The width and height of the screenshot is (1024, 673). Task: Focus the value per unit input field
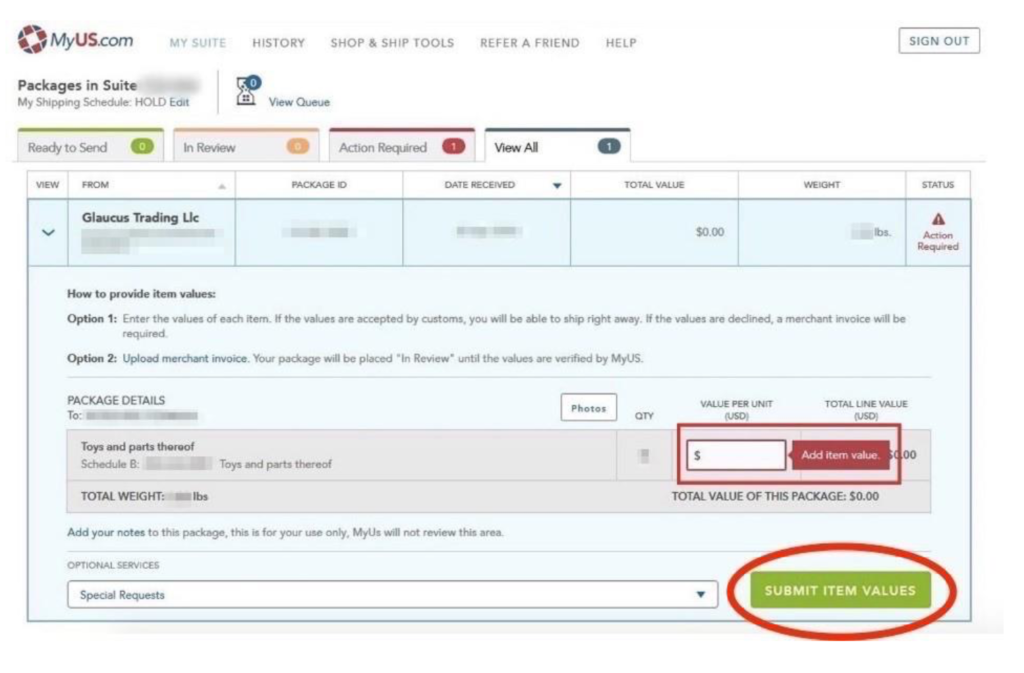(x=736, y=455)
